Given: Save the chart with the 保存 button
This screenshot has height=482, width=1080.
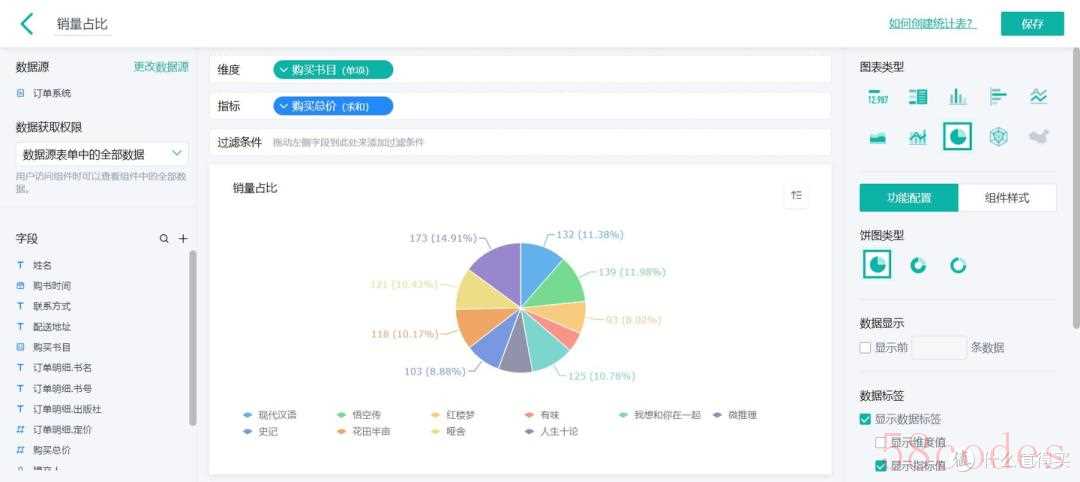Looking at the screenshot, I should point(1032,24).
